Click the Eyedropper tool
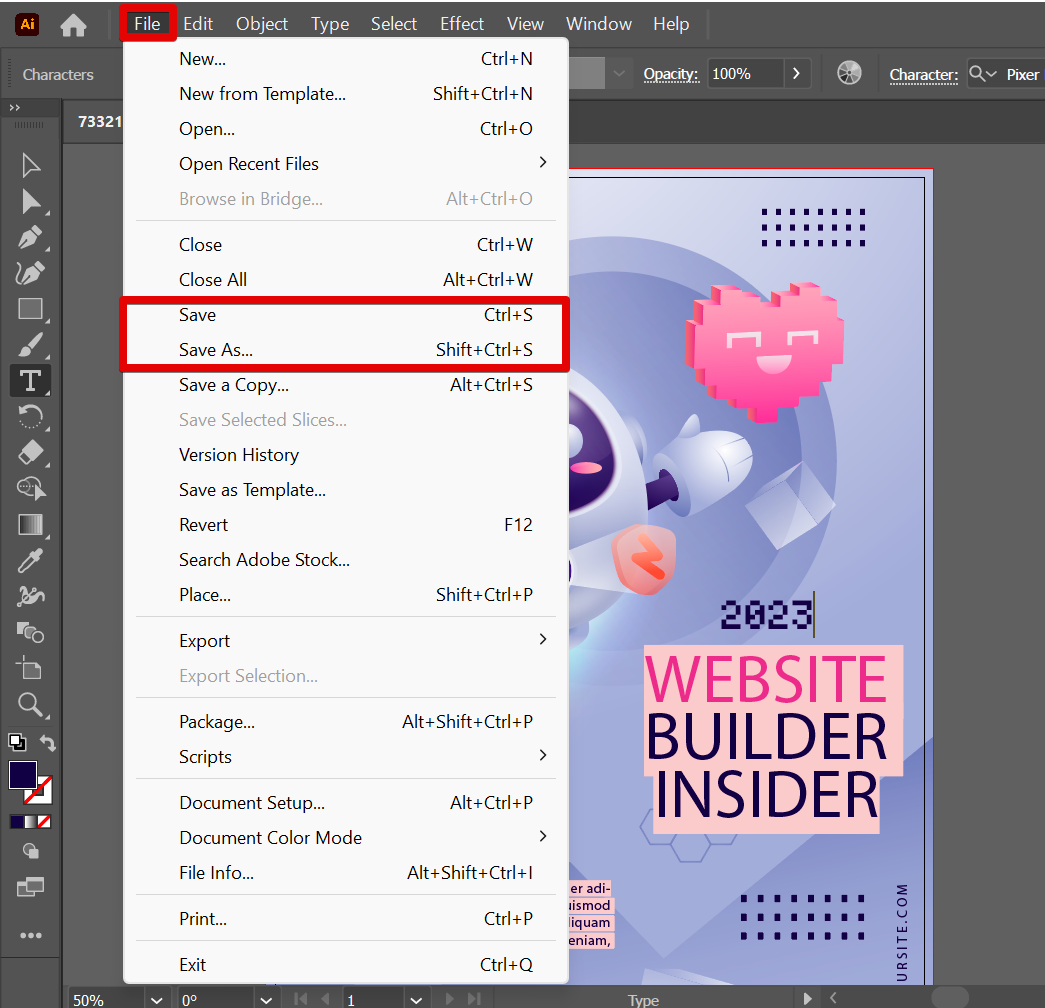The image size is (1045, 1008). click(x=30, y=560)
